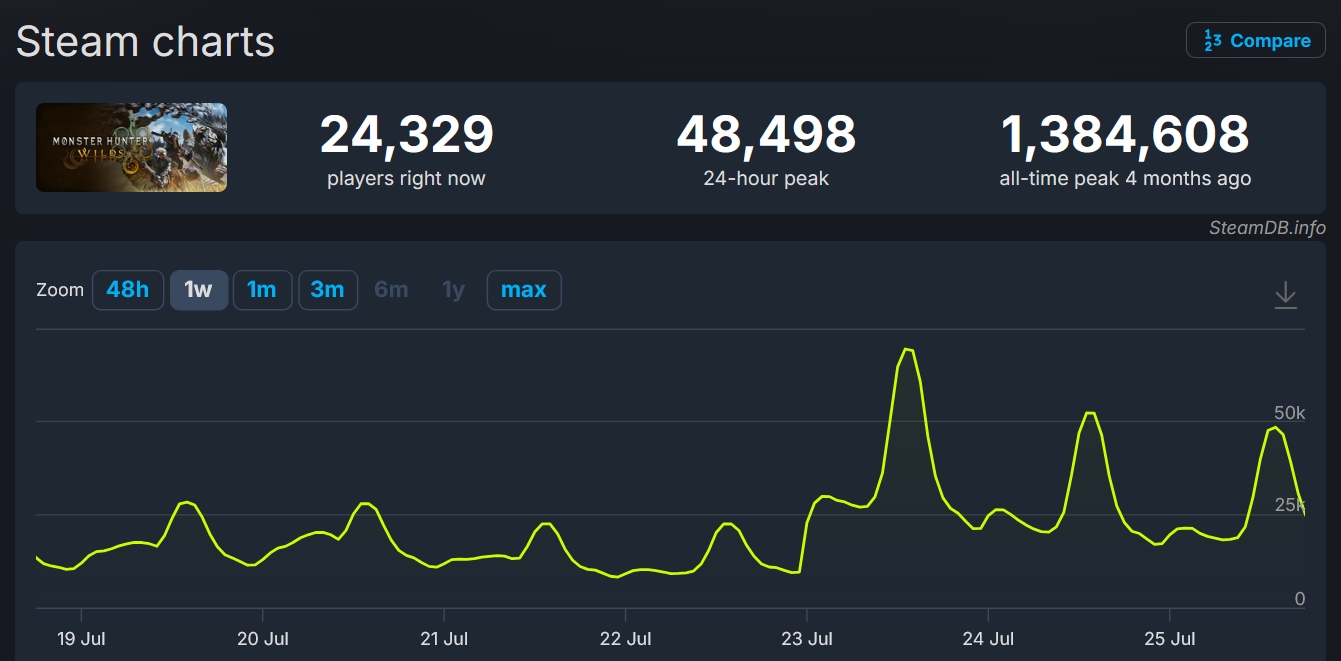
Task: Click the chart download icon
Action: 1285,295
